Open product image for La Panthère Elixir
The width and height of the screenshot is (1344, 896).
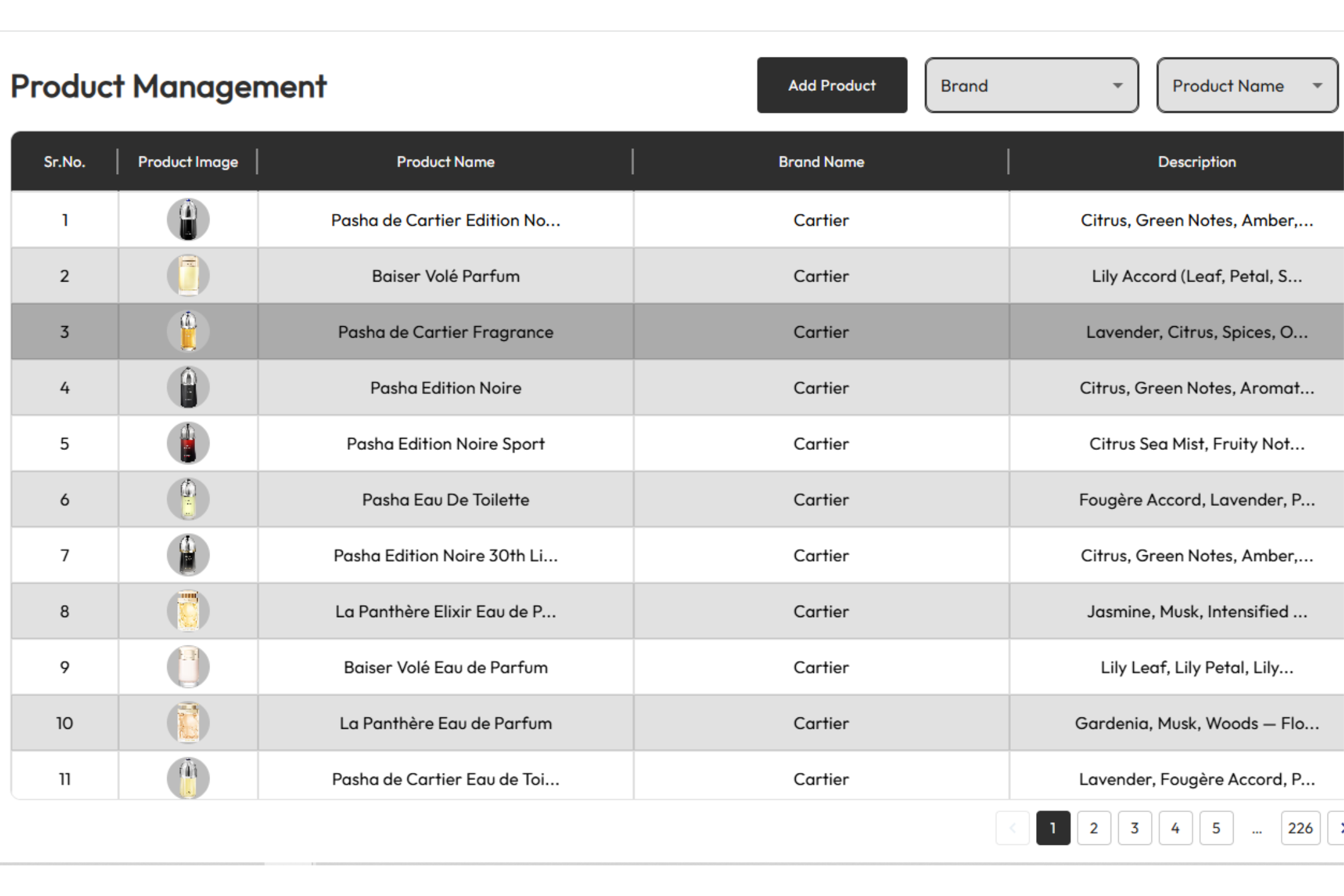pyautogui.click(x=188, y=611)
